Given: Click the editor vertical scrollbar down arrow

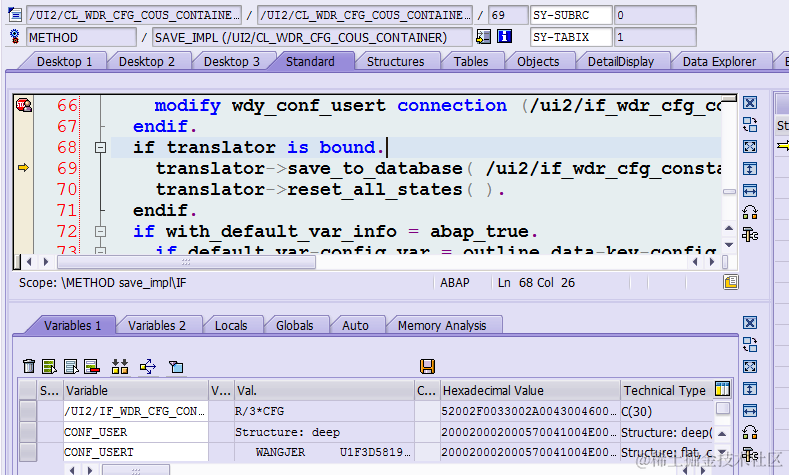Looking at the screenshot, I should (x=729, y=245).
